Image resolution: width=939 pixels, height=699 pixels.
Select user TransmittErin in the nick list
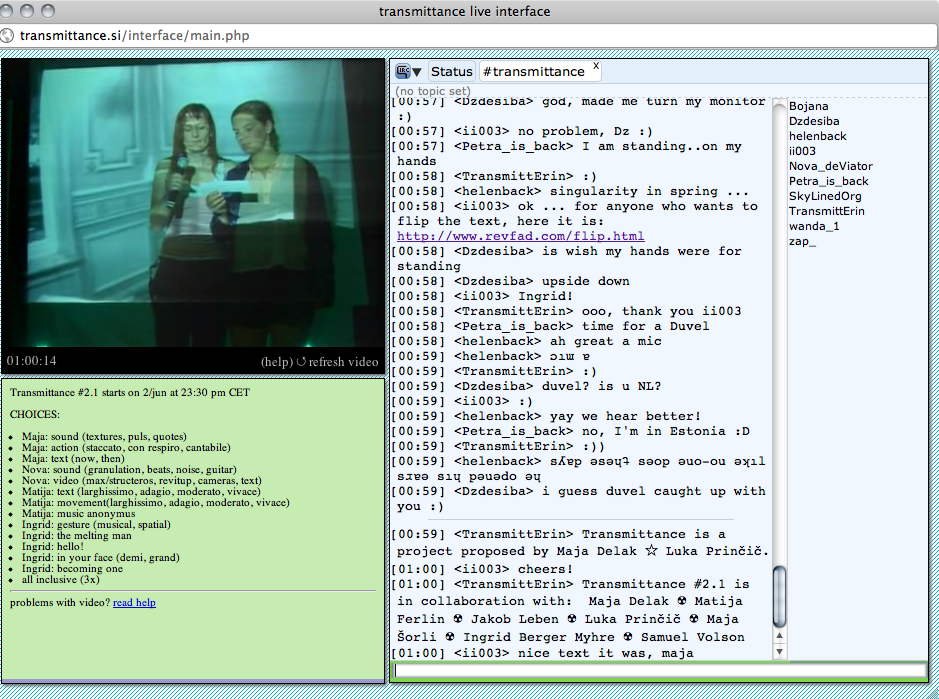(826, 211)
